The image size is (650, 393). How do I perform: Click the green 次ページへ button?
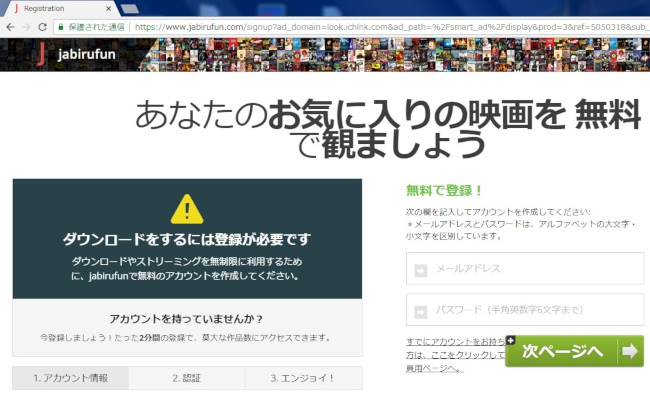click(x=574, y=351)
